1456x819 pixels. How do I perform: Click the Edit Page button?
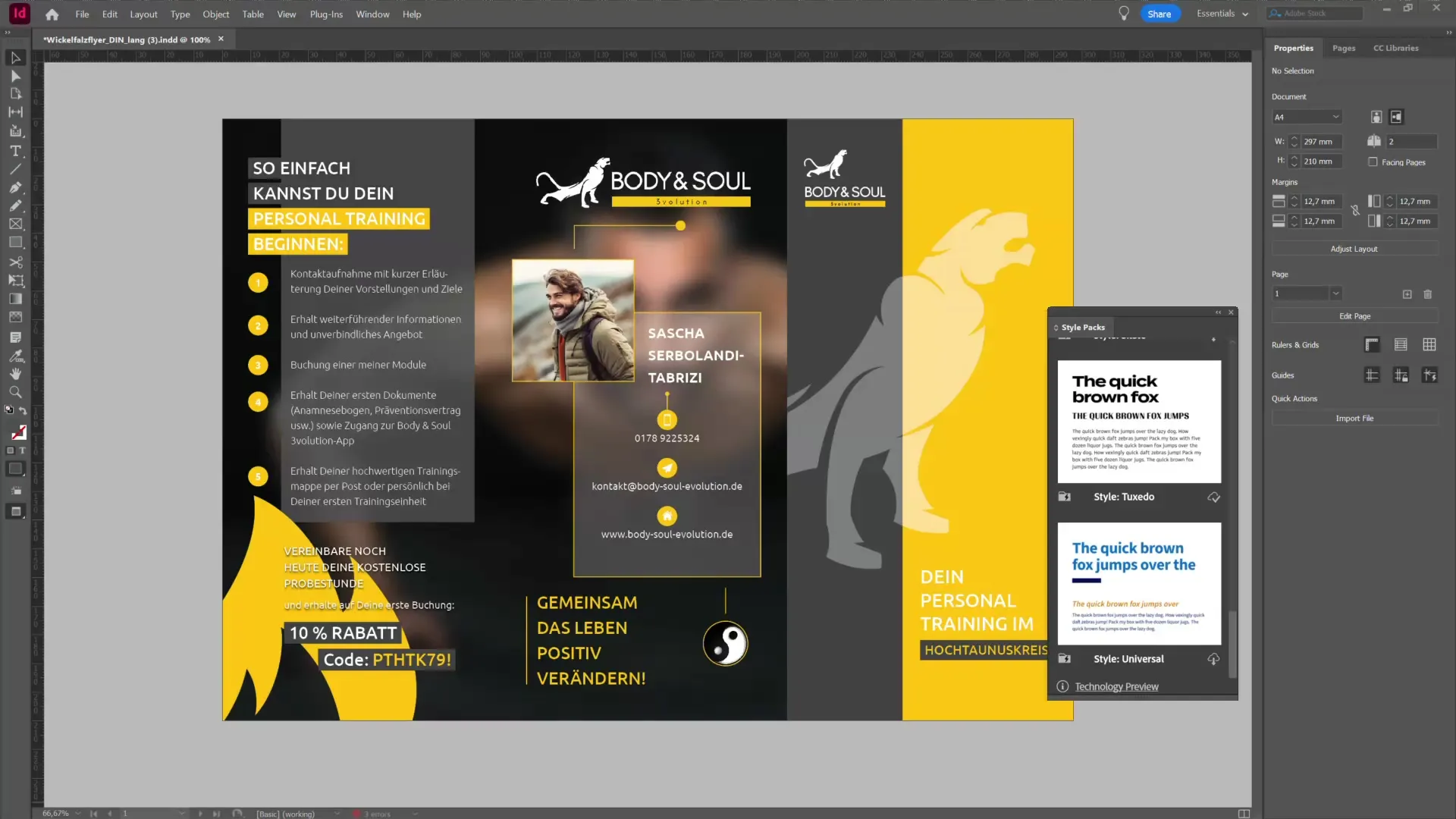point(1354,316)
